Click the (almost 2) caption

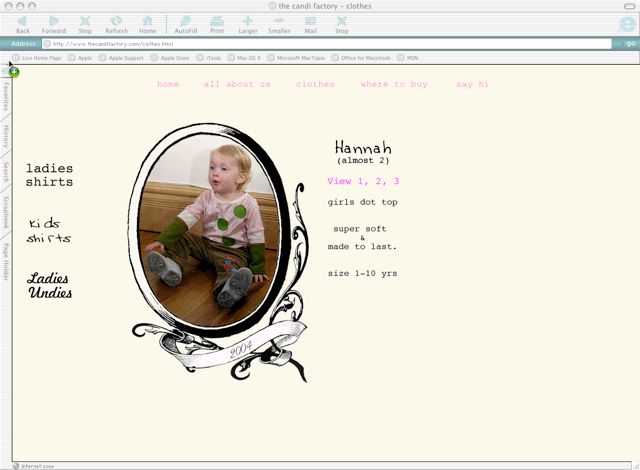[363, 161]
